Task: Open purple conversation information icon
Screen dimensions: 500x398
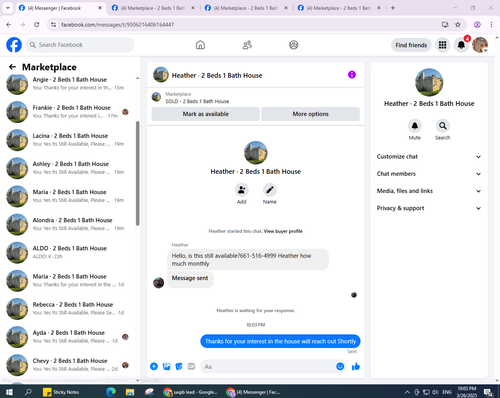Action: pos(352,75)
